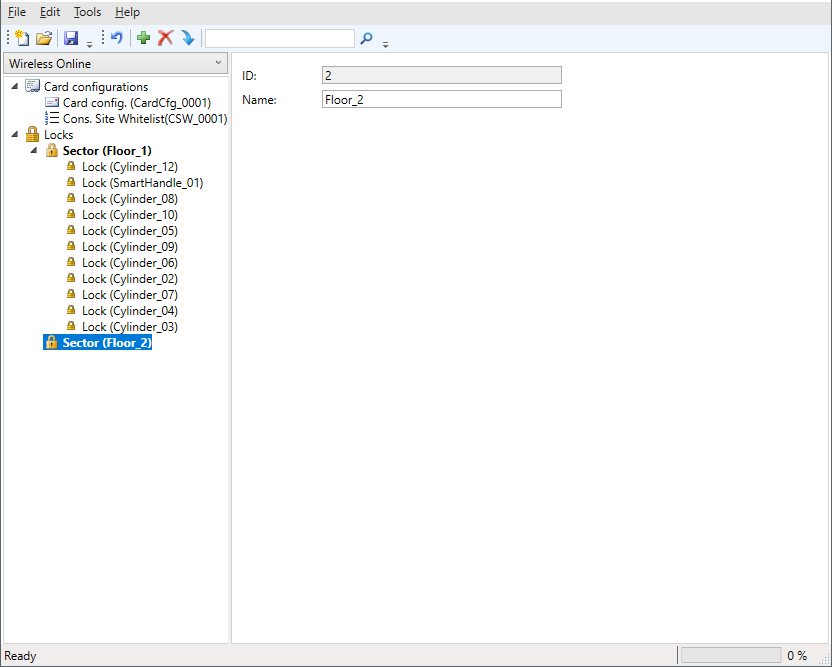Add item with green plus icon
The image size is (832, 667).
(x=144, y=38)
